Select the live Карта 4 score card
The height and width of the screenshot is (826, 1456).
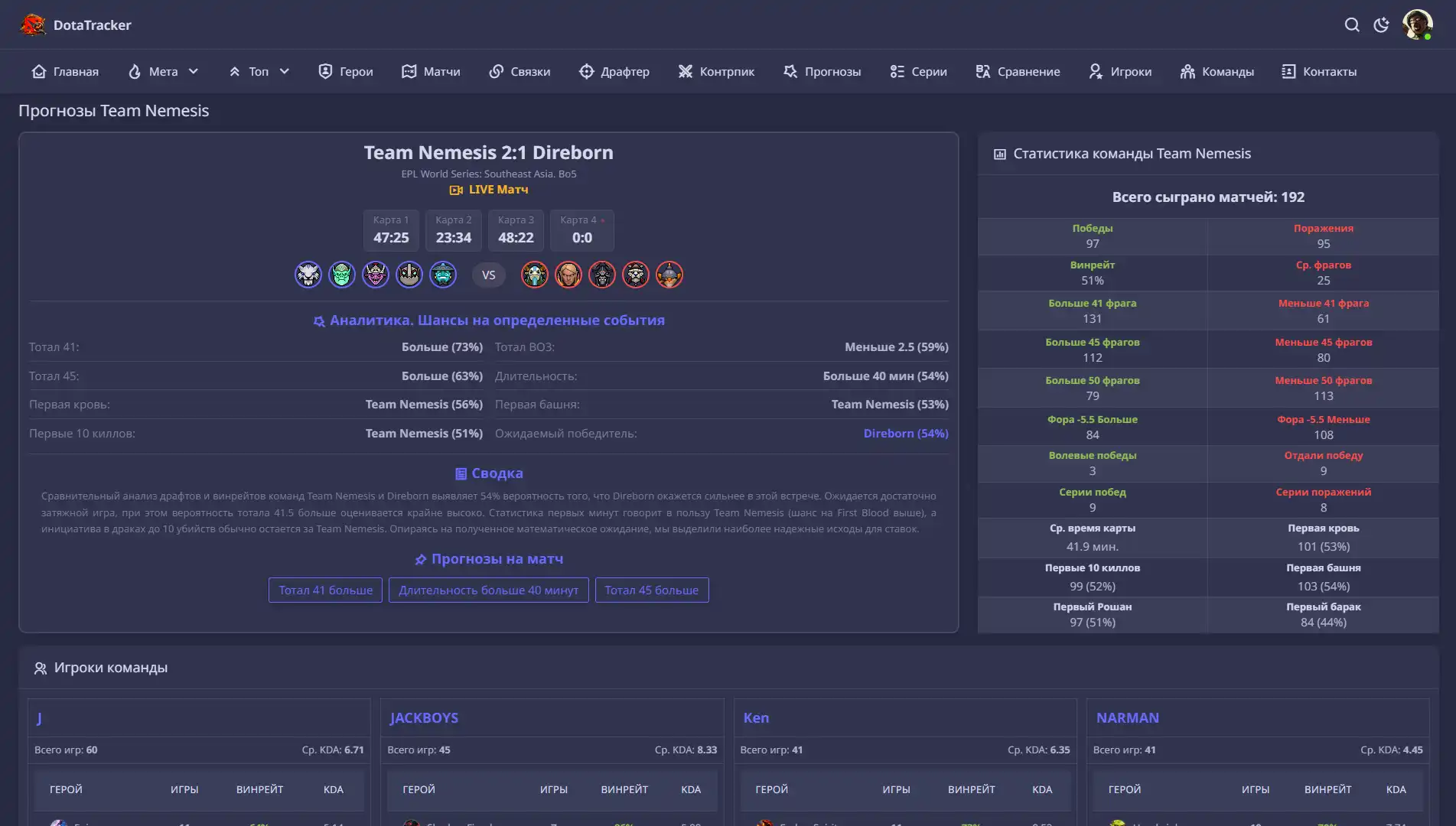coord(582,230)
